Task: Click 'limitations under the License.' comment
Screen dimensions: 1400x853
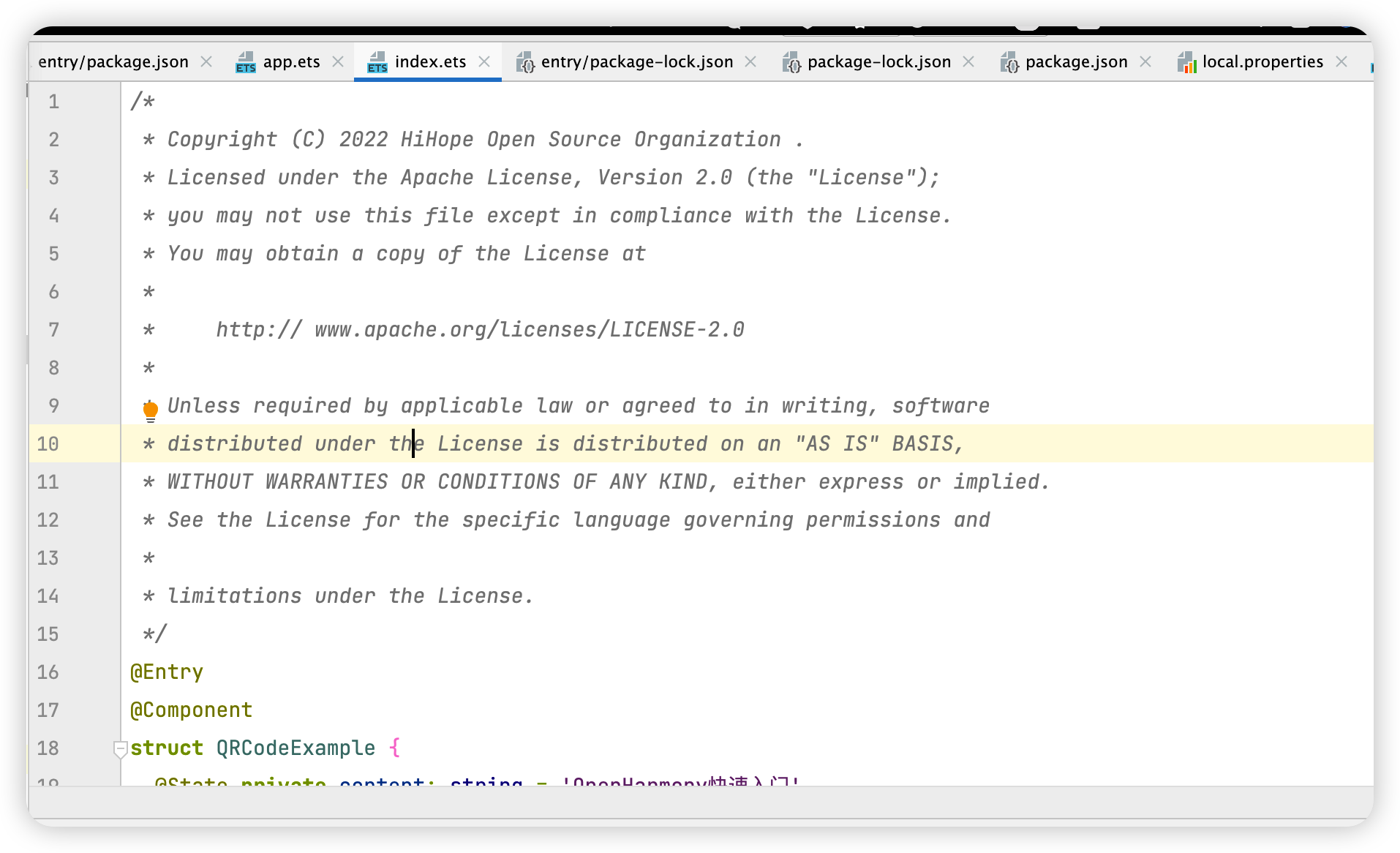Action: click(350, 596)
